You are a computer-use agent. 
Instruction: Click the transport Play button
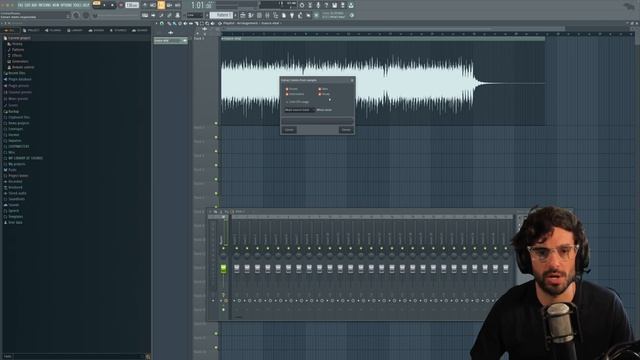[x=105, y=5]
